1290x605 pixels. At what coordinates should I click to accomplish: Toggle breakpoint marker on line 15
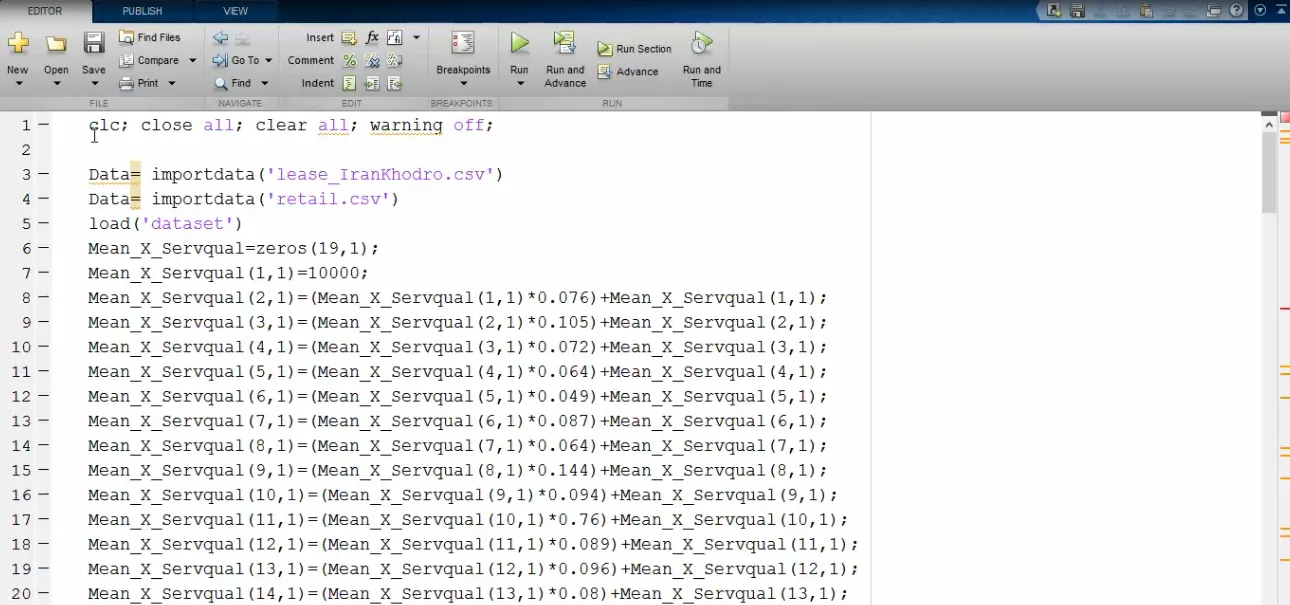(x=43, y=470)
